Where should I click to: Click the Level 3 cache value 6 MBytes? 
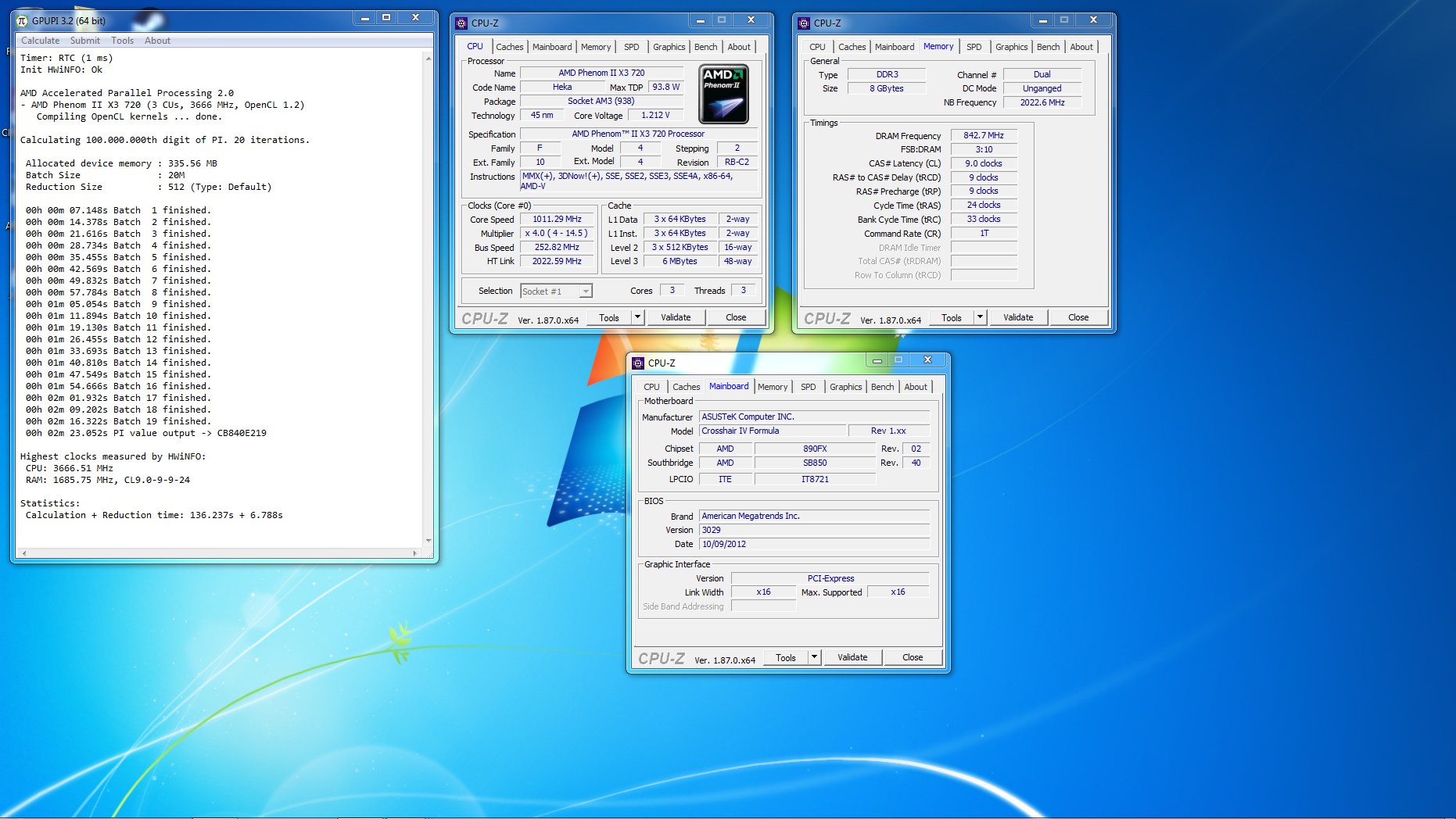click(680, 261)
